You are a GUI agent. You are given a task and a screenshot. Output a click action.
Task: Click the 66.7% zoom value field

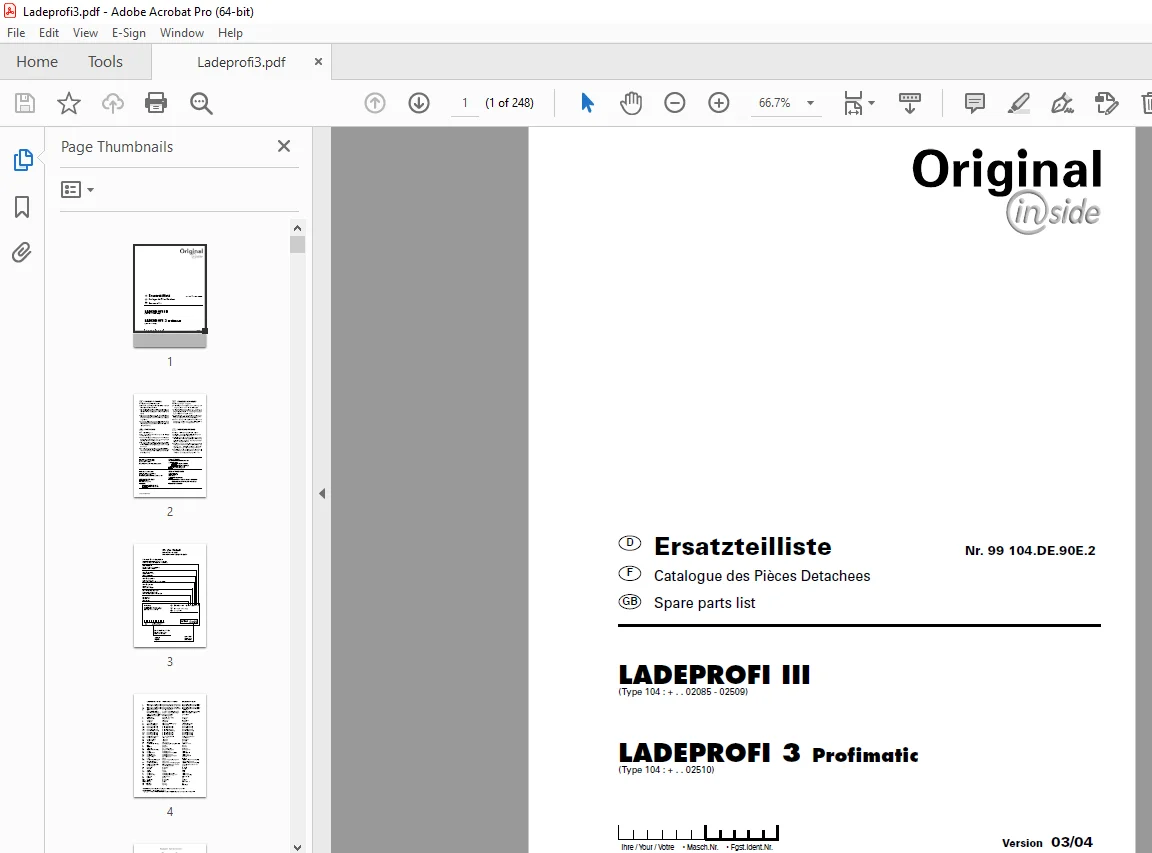coord(774,103)
